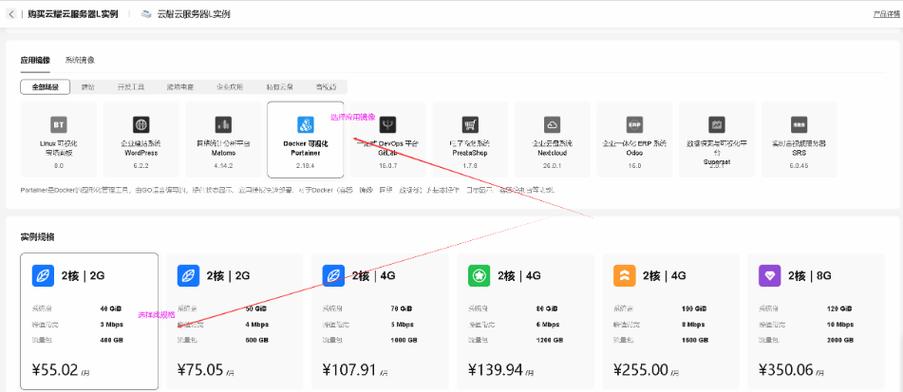The width and height of the screenshot is (903, 392).
Task: Click the cloud server icon in header breadcrumb
Action: coord(147,14)
